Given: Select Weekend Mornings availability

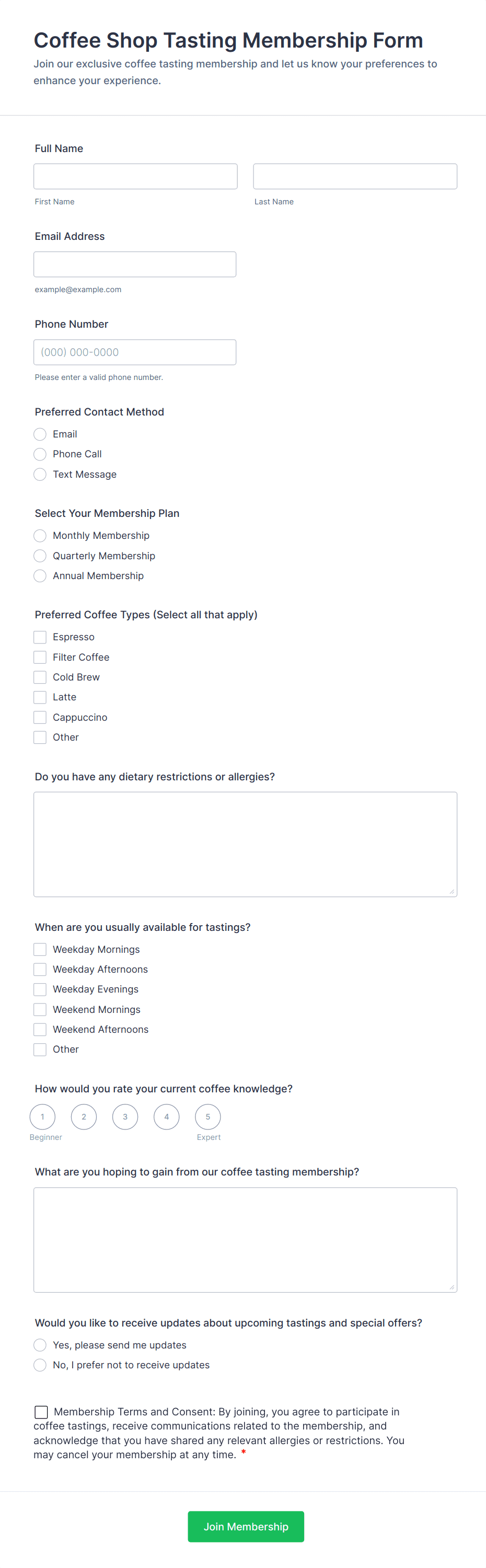Looking at the screenshot, I should pos(40,1010).
